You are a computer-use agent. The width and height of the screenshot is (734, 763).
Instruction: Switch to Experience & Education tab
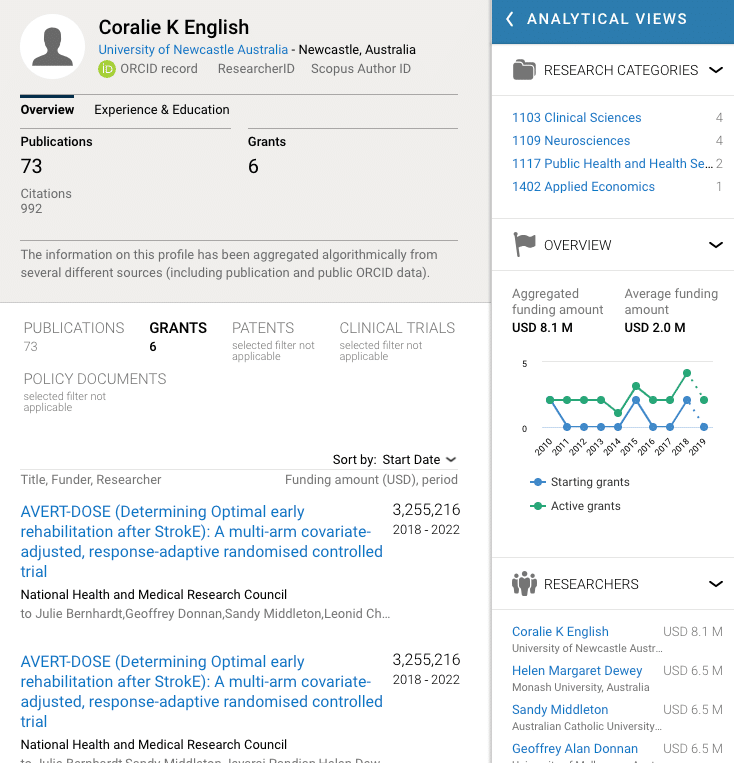pos(162,110)
